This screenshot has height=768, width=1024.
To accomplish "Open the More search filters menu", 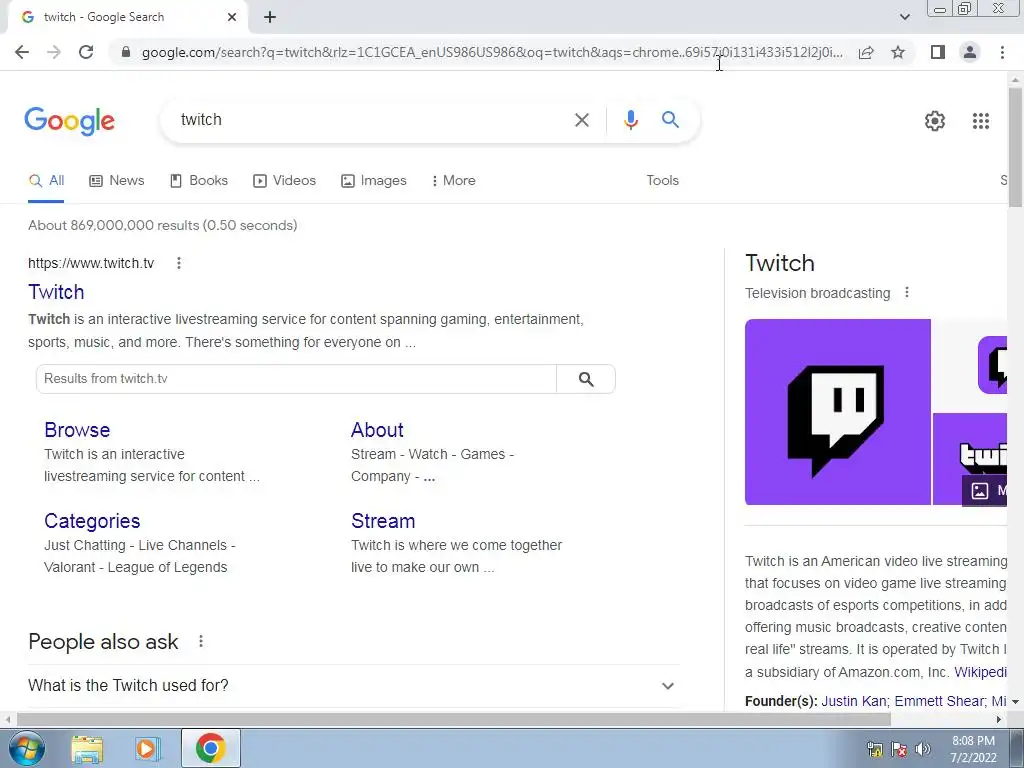I will click(x=453, y=181).
